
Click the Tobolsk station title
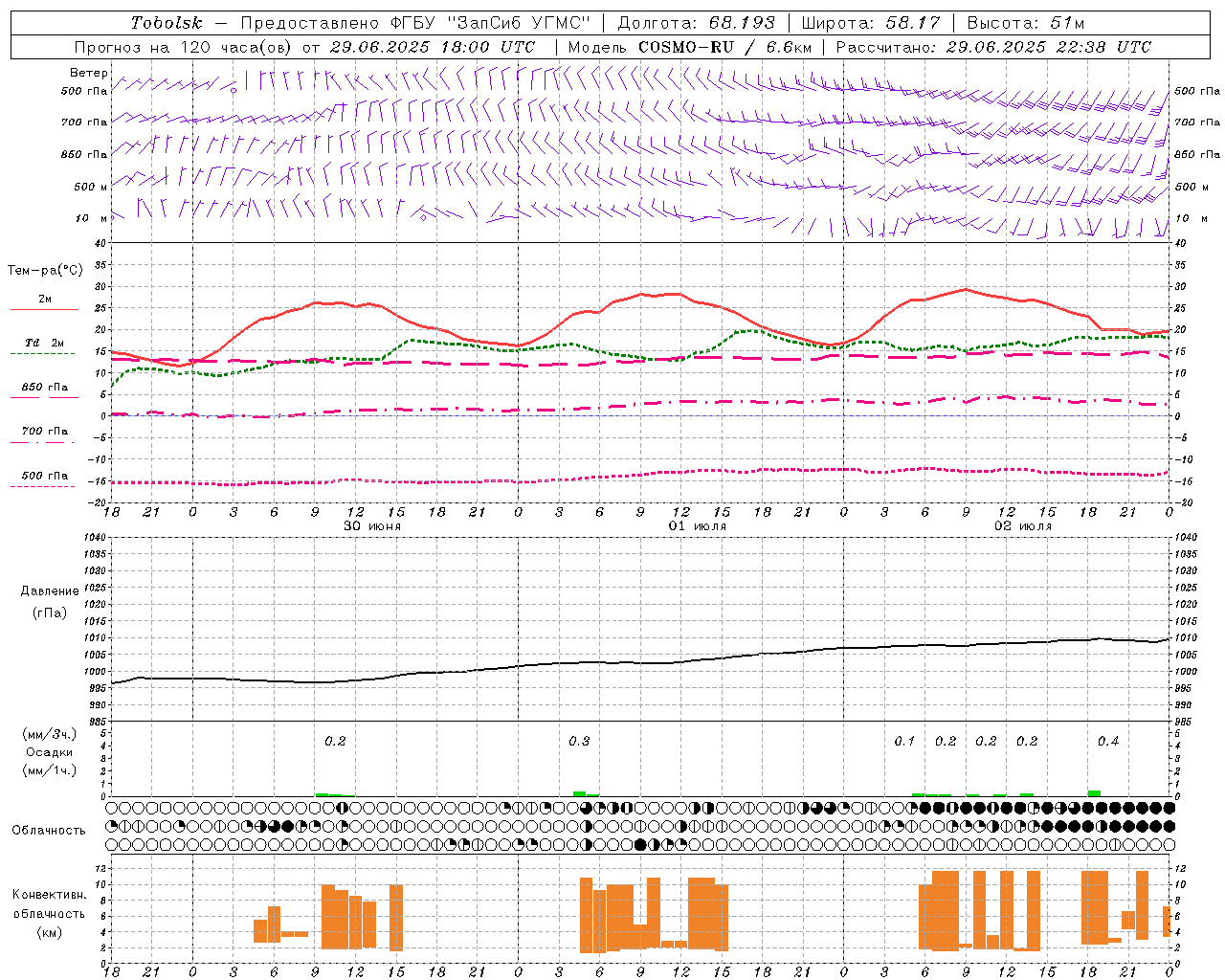pos(167,23)
